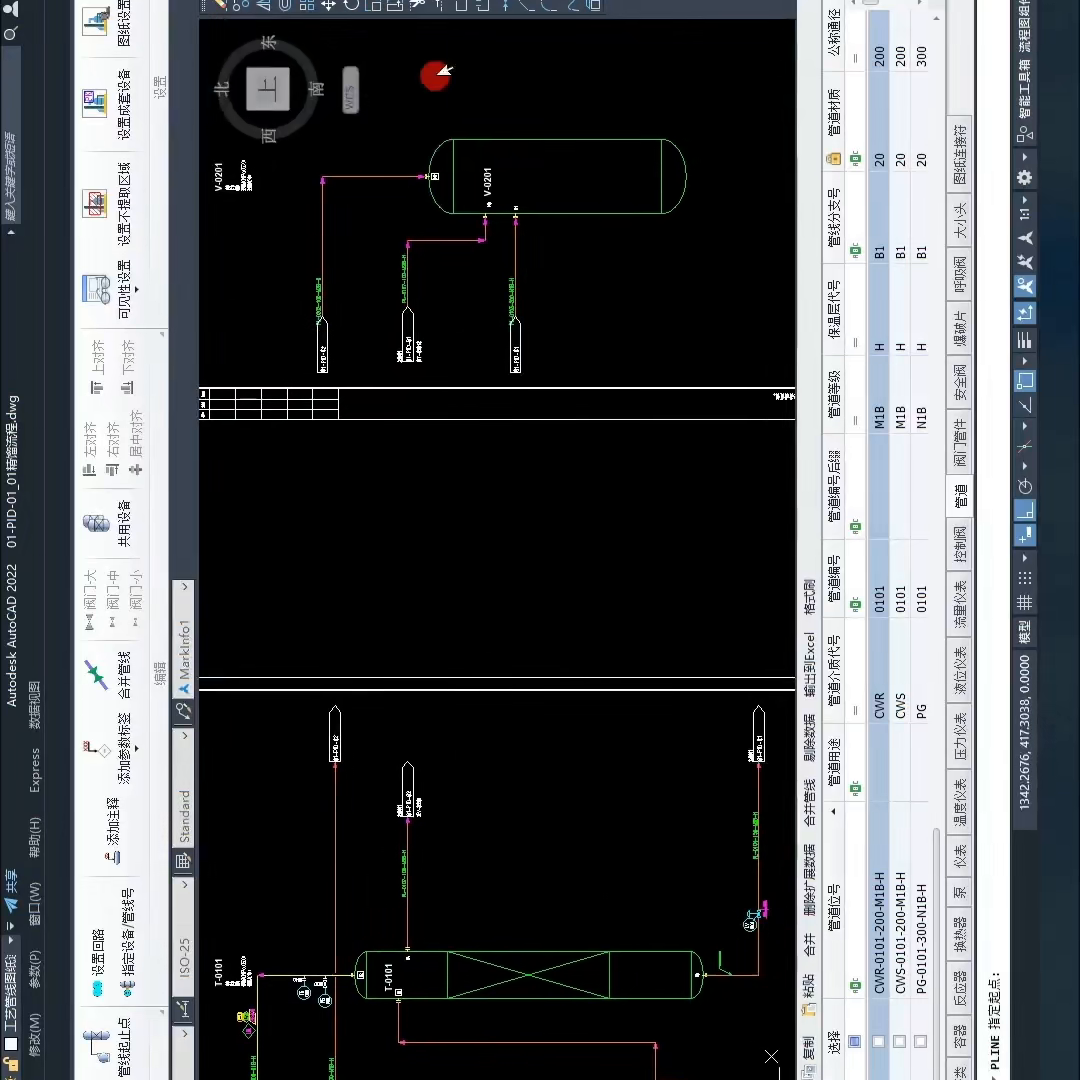Toggle polar tracking in status bar
The width and height of the screenshot is (1080, 1080).
coord(1024,486)
